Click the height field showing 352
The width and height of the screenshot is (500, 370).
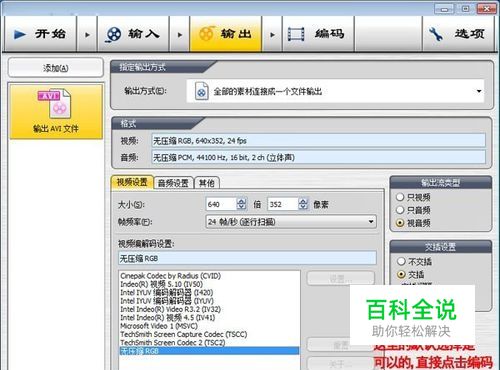click(x=283, y=204)
